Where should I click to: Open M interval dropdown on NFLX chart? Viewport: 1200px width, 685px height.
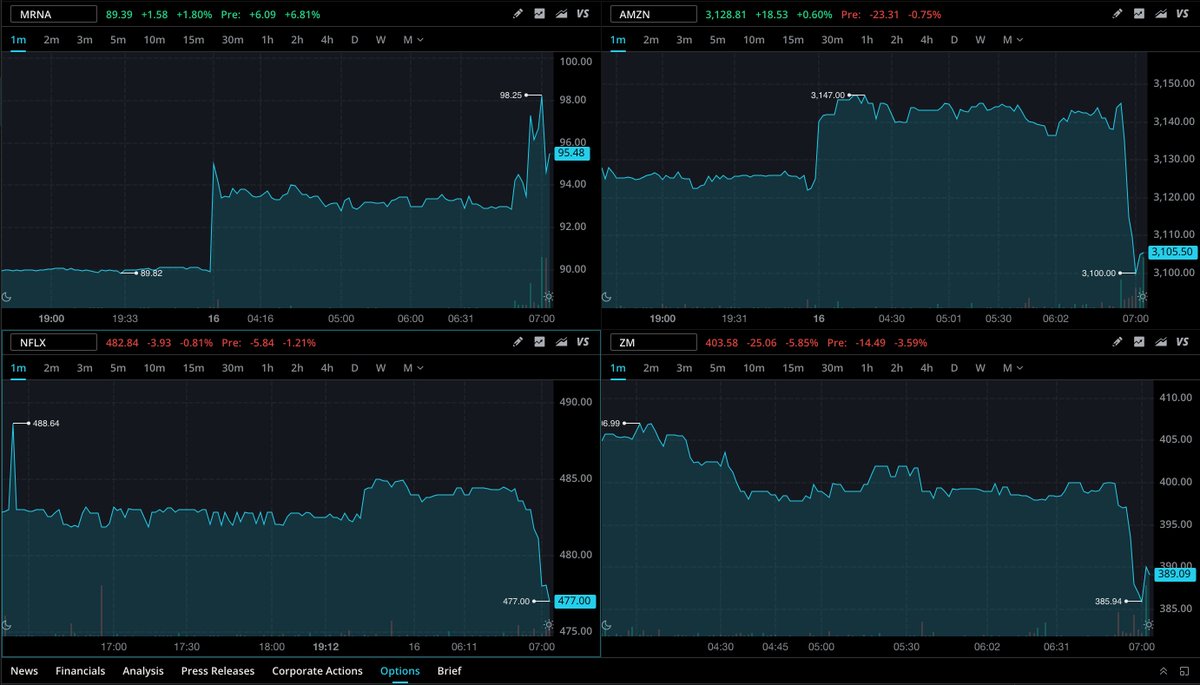tap(413, 368)
